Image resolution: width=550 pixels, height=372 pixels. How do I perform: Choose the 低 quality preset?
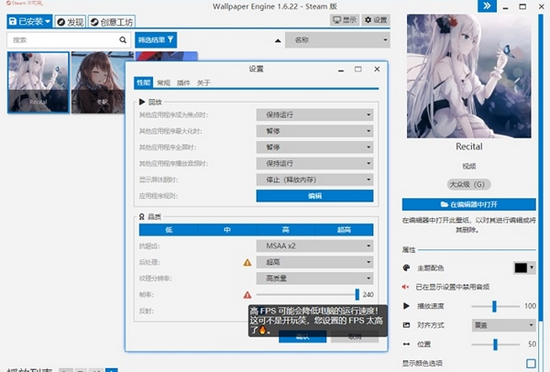click(x=169, y=230)
